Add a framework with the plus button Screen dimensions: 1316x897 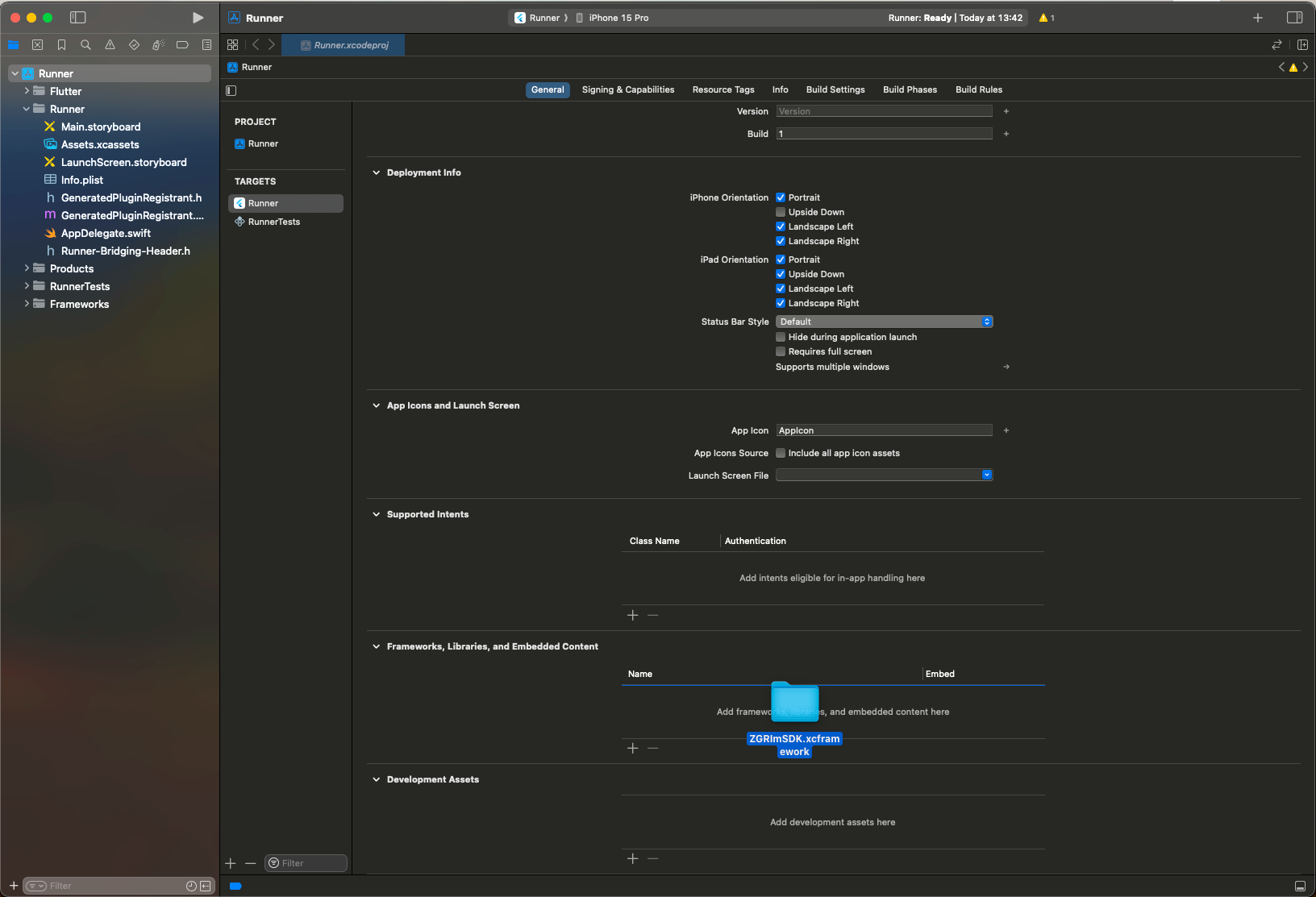[x=633, y=749]
